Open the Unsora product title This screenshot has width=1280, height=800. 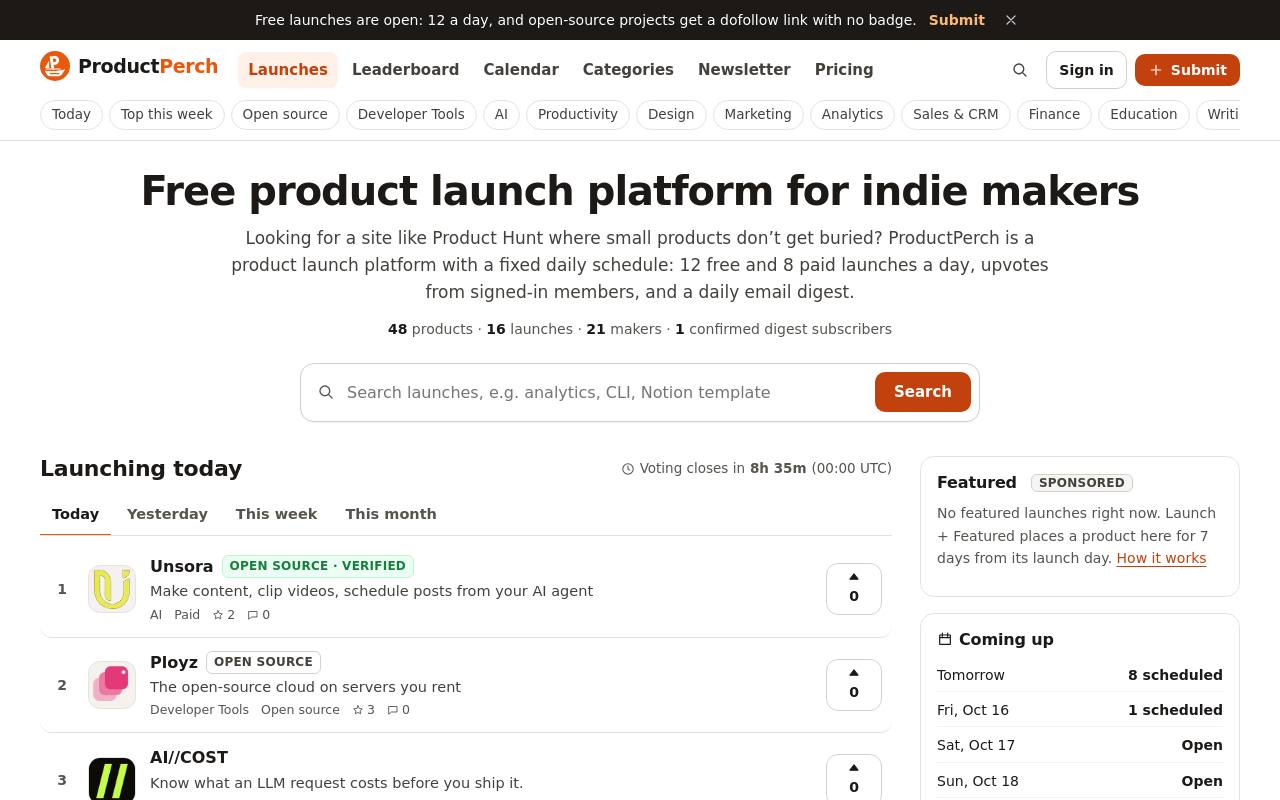[x=182, y=566]
